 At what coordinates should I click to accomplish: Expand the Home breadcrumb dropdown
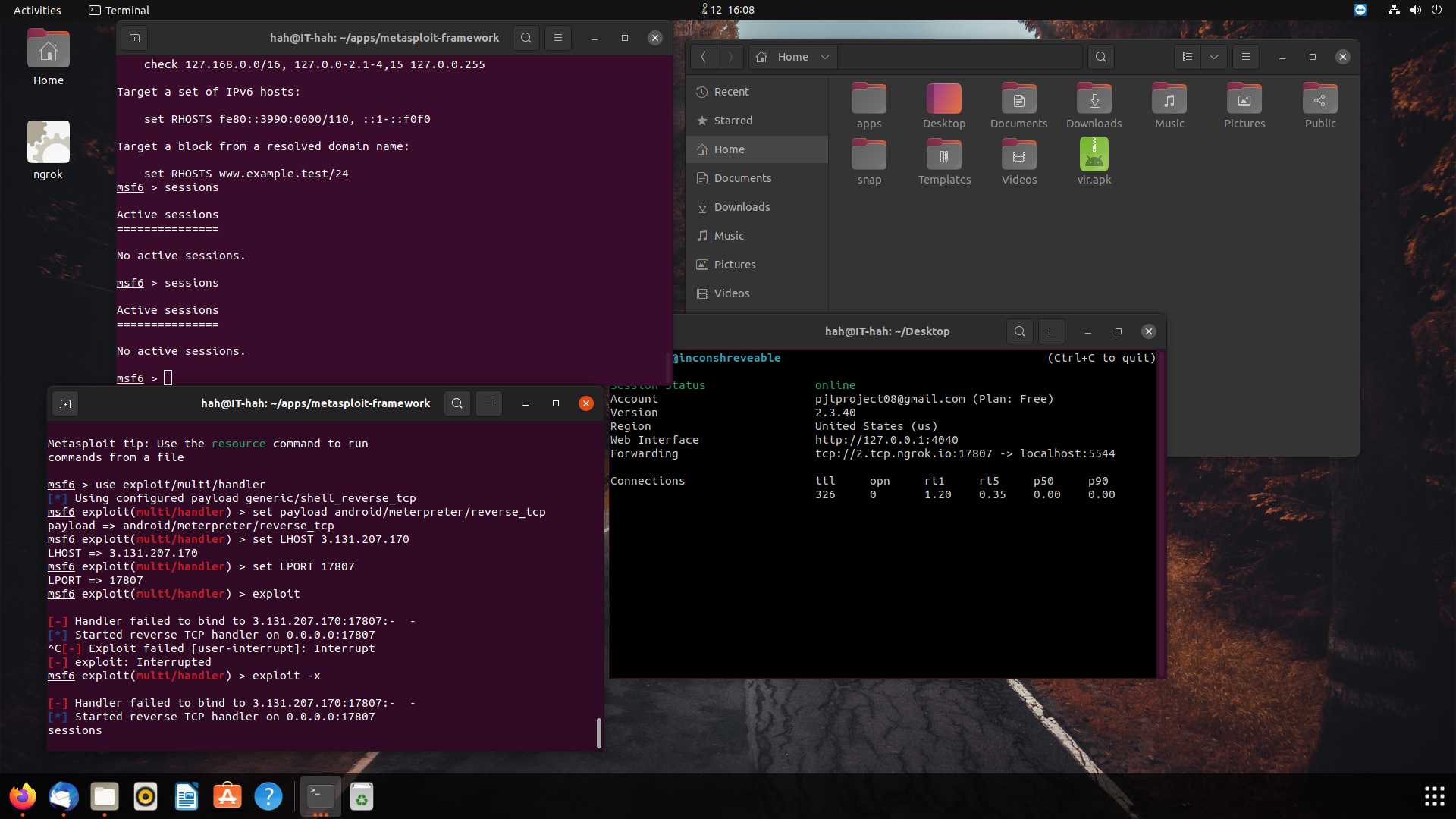825,56
